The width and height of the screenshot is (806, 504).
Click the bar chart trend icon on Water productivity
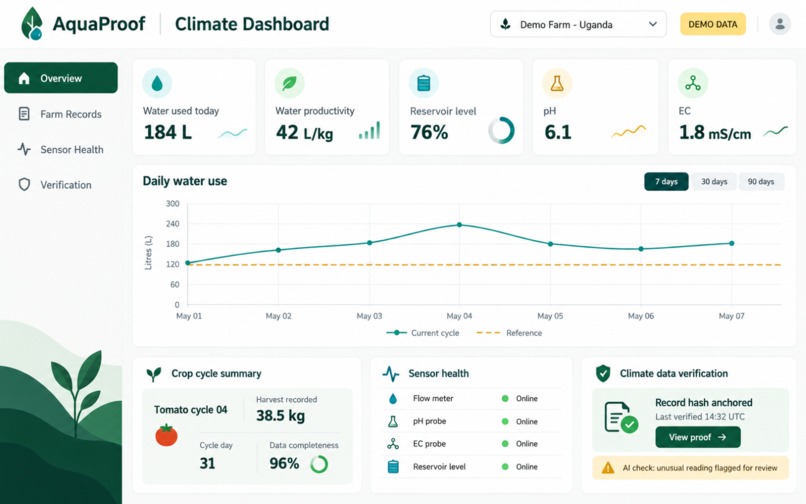[370, 131]
